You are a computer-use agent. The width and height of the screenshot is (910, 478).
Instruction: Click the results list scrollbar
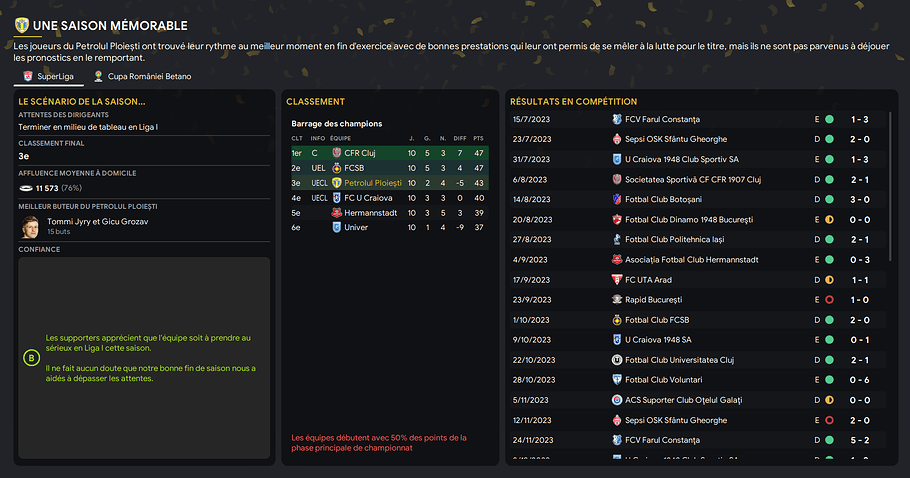tap(890, 186)
